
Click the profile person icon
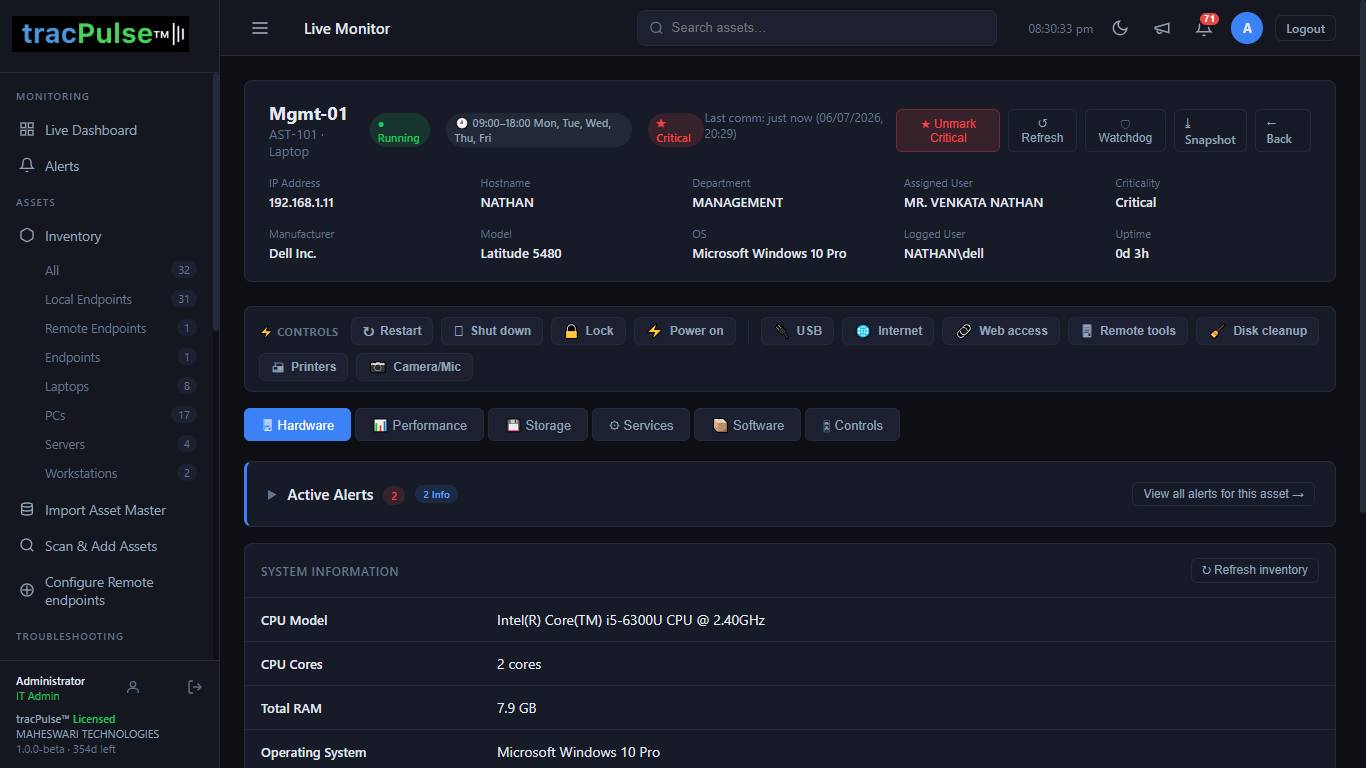coord(133,687)
